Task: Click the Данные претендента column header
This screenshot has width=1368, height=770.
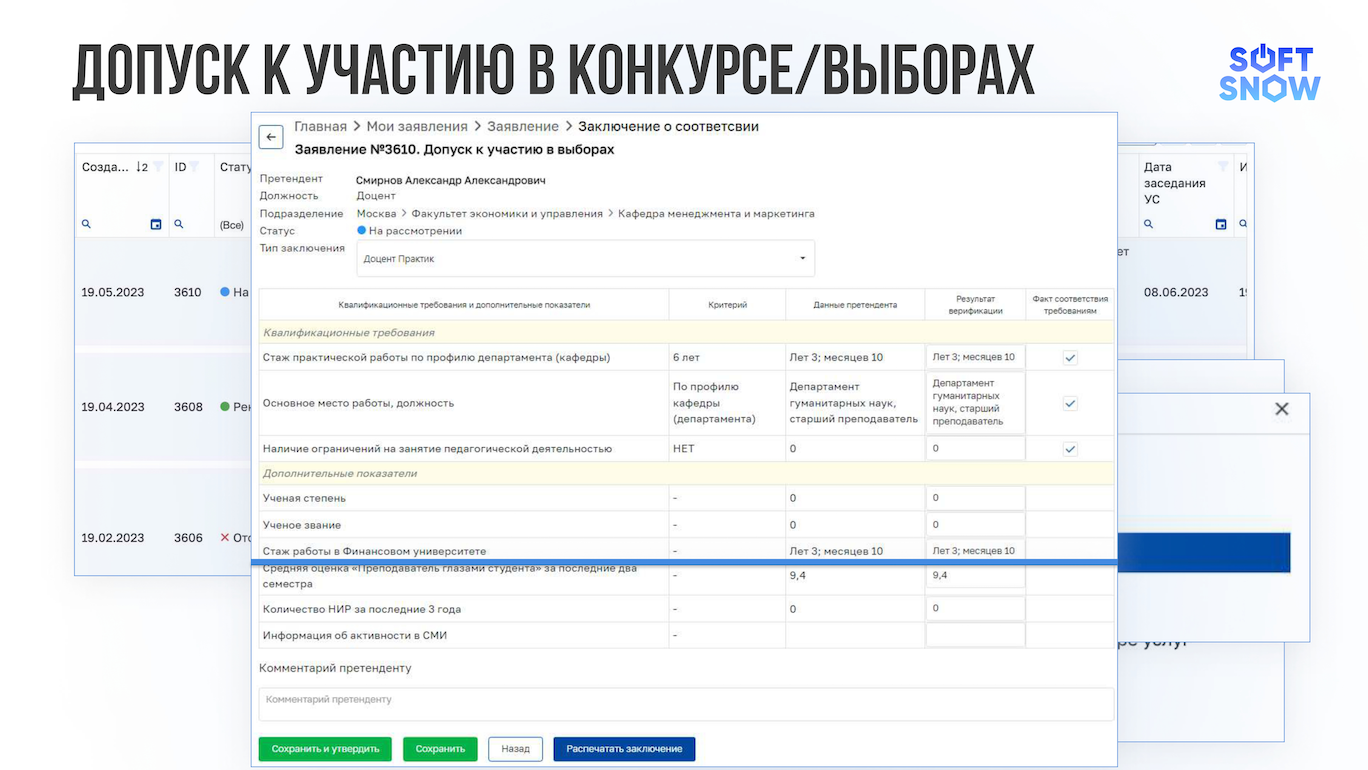Action: tap(855, 305)
